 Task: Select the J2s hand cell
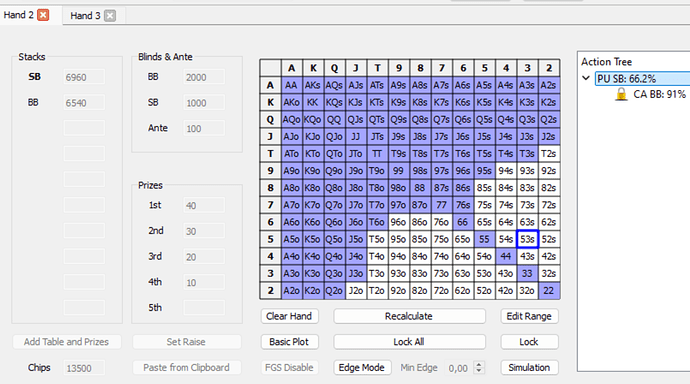click(549, 136)
